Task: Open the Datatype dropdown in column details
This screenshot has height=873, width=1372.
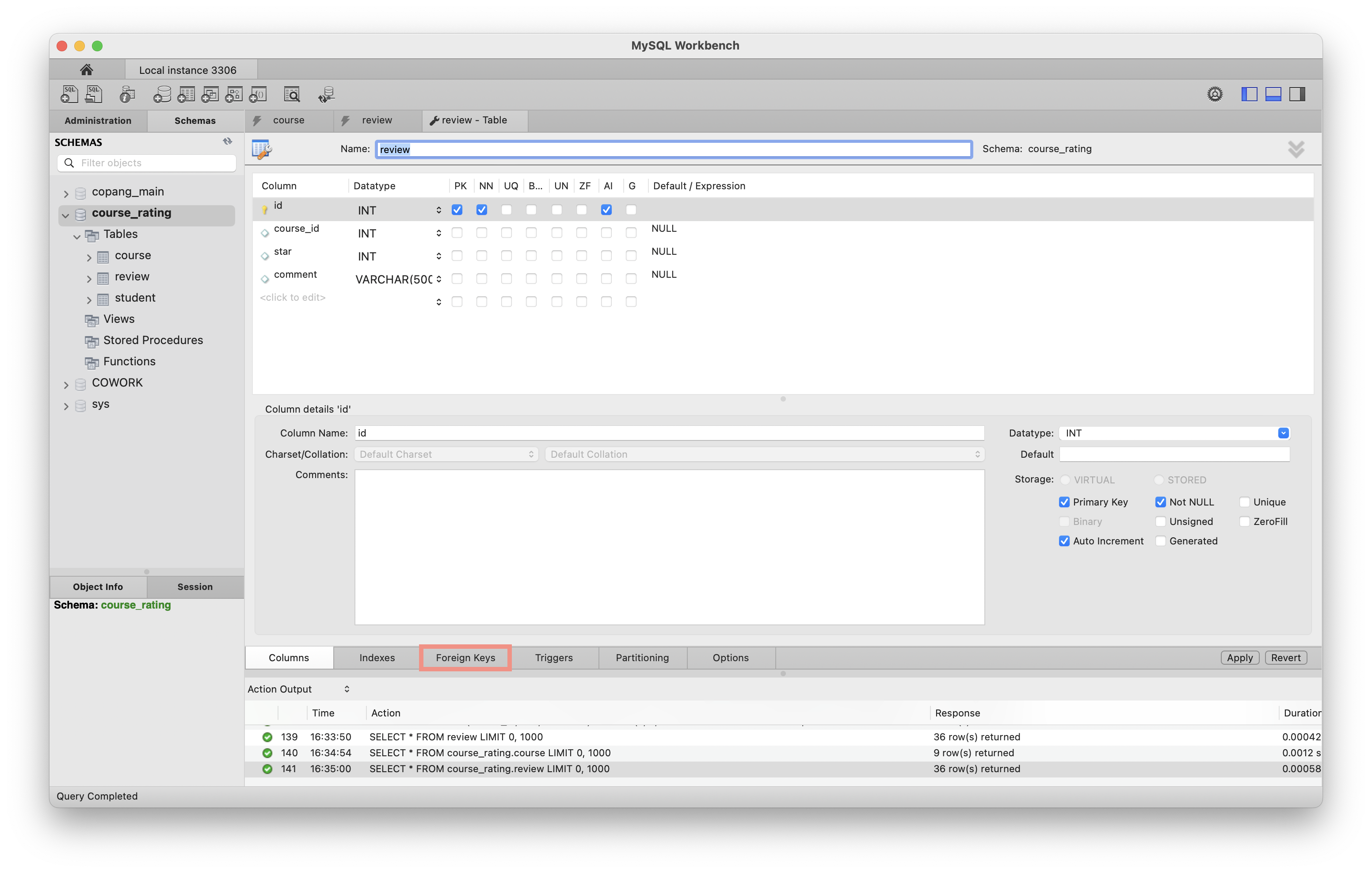Action: pyautogui.click(x=1283, y=433)
